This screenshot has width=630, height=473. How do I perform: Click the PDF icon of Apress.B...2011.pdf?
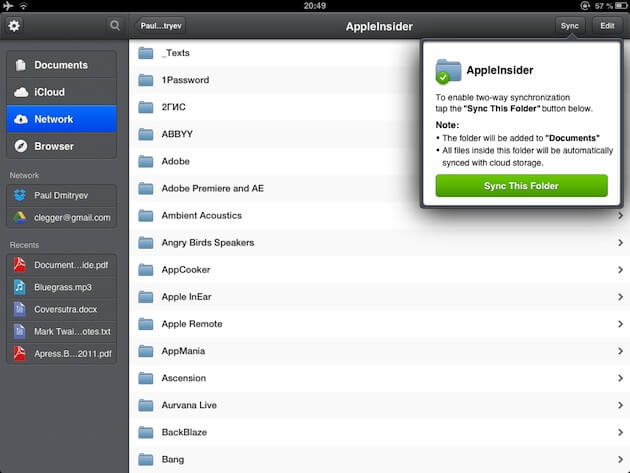[x=20, y=353]
